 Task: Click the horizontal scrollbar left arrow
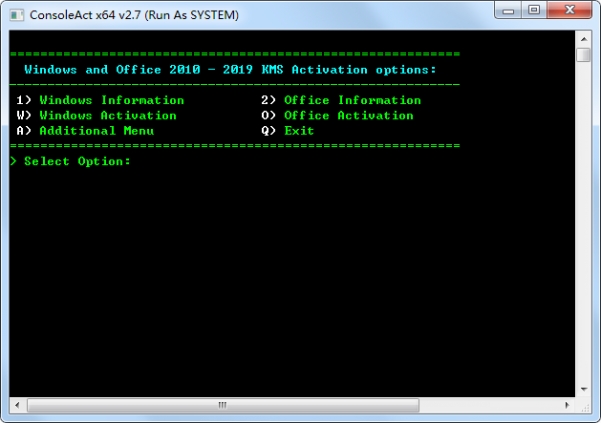[x=17, y=405]
